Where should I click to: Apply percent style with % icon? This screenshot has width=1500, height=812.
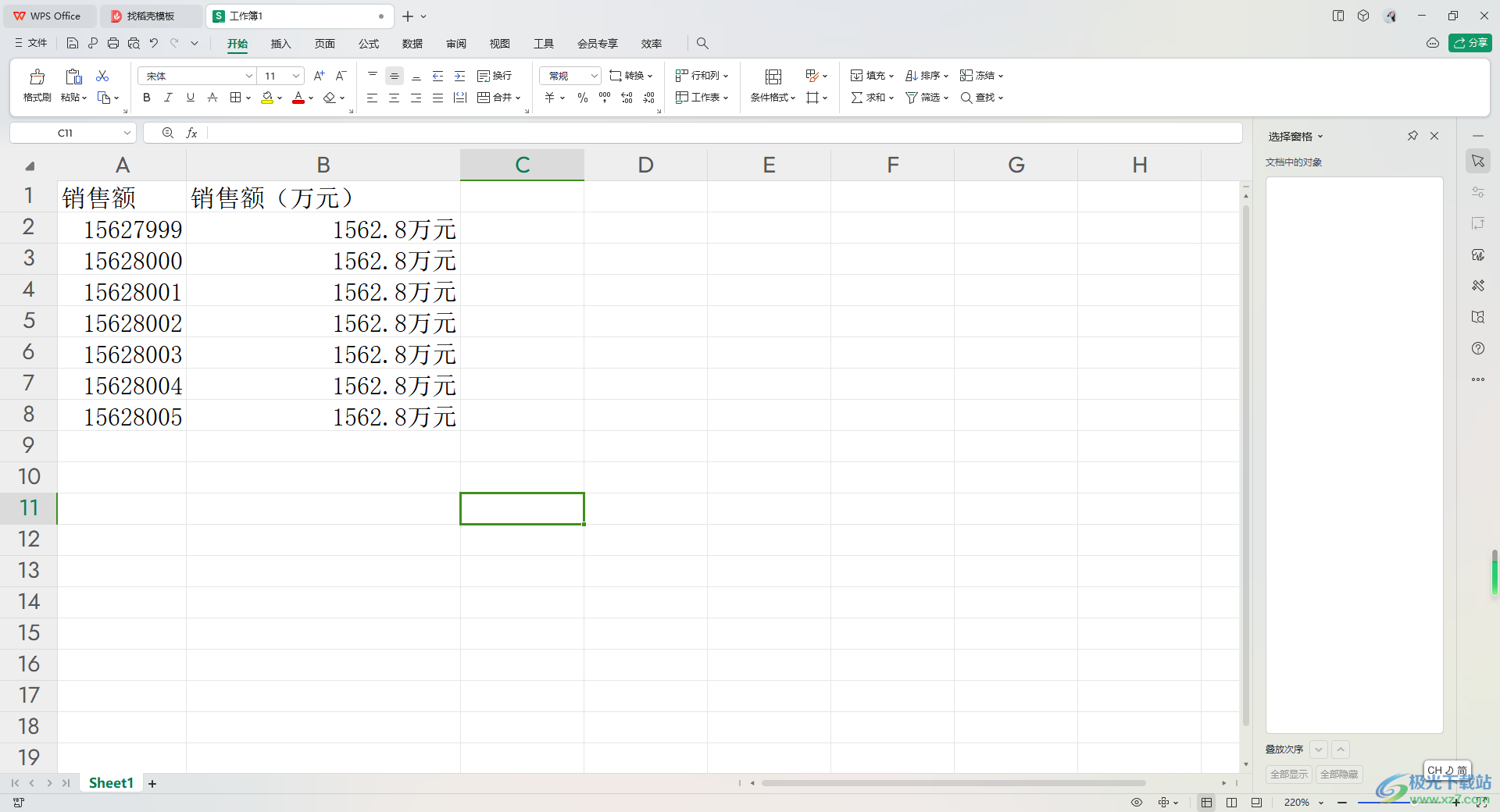[583, 98]
